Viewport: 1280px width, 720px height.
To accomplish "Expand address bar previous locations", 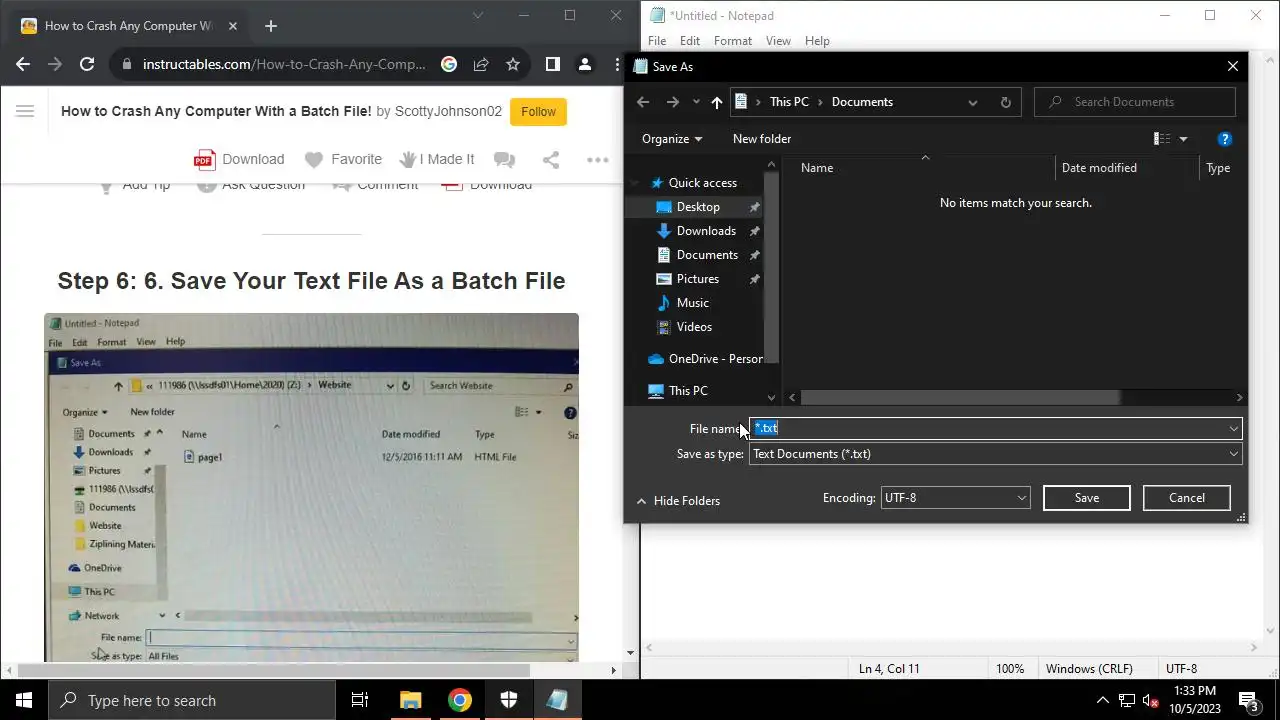I will 972,102.
